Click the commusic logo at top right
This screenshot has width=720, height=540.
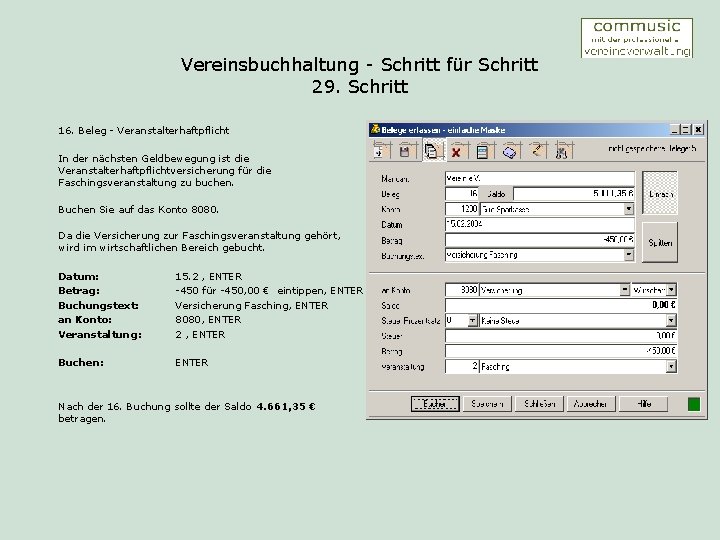click(x=637, y=38)
